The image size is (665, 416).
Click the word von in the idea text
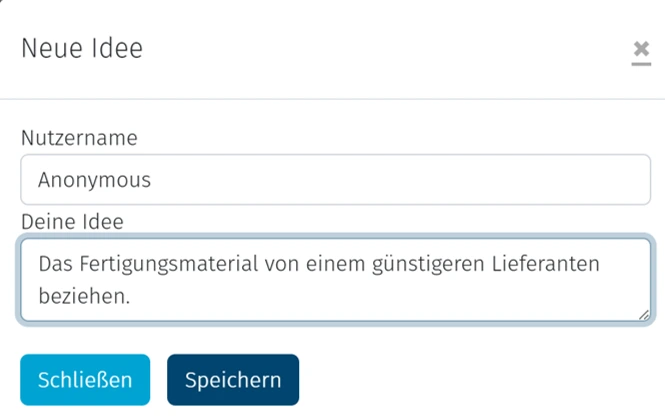point(283,264)
